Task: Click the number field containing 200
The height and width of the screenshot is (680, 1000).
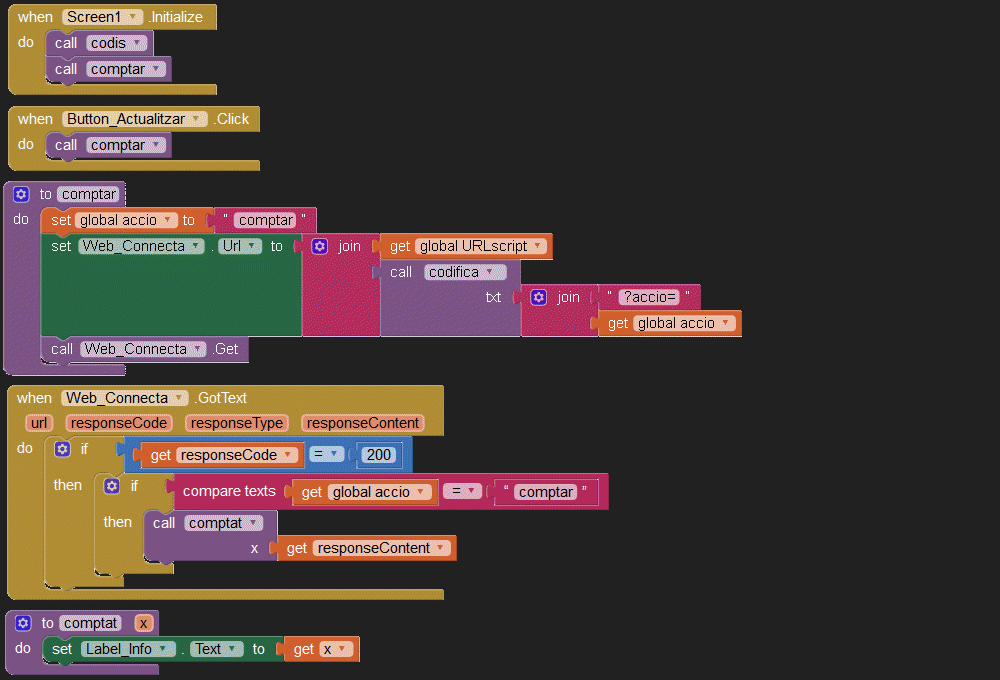Action: pyautogui.click(x=379, y=455)
